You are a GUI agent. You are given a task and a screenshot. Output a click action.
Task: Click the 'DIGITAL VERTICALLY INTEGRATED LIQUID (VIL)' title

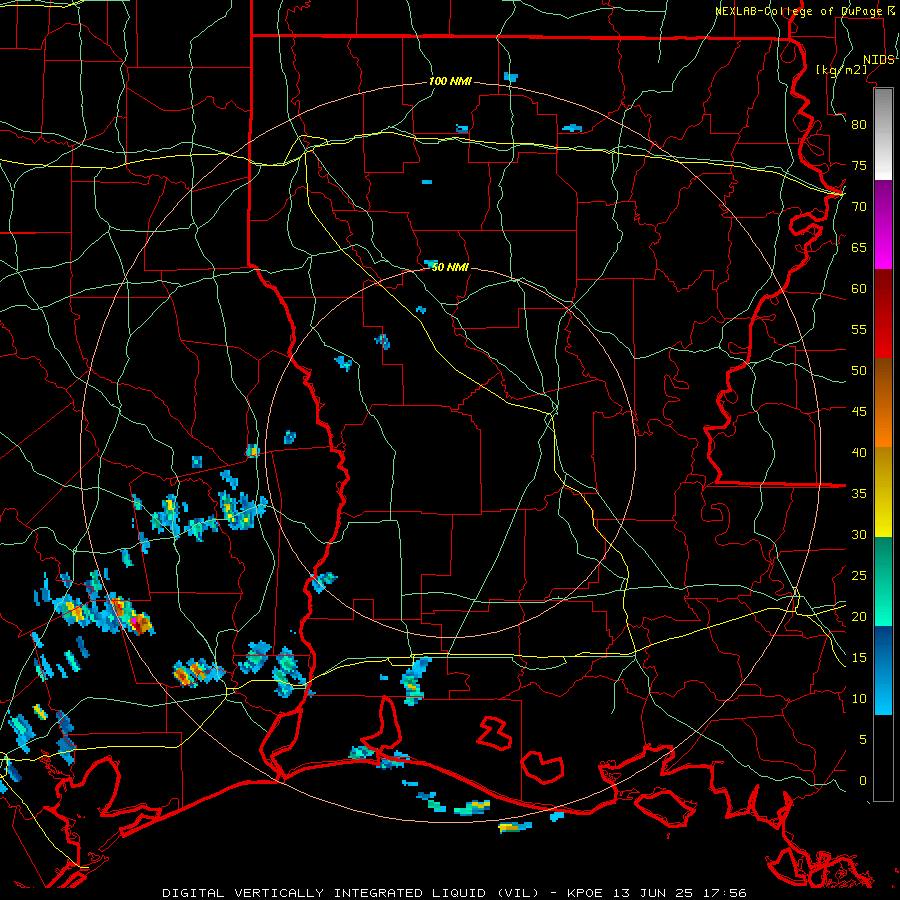(x=351, y=893)
